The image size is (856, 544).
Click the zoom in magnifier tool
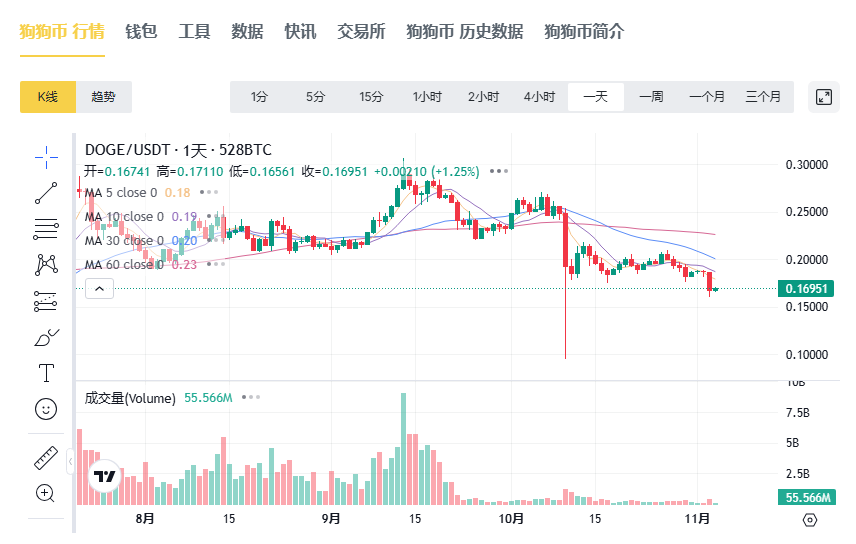(x=46, y=492)
